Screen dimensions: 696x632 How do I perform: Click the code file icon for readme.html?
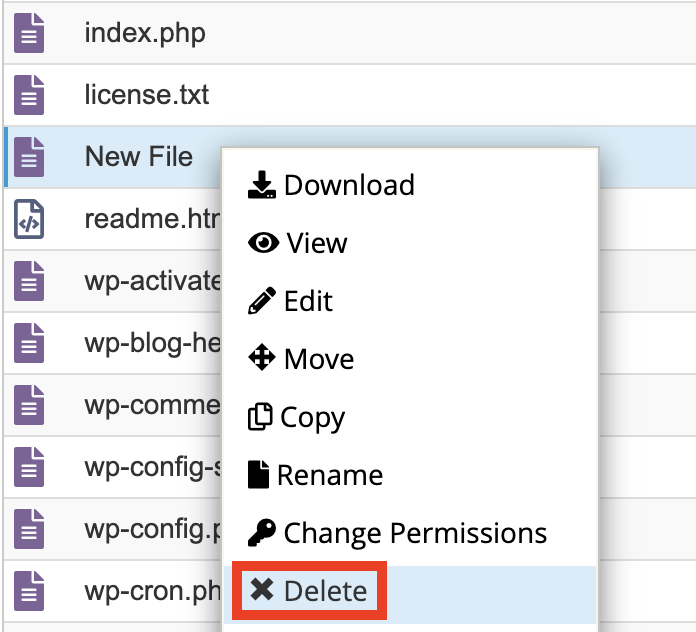29,219
